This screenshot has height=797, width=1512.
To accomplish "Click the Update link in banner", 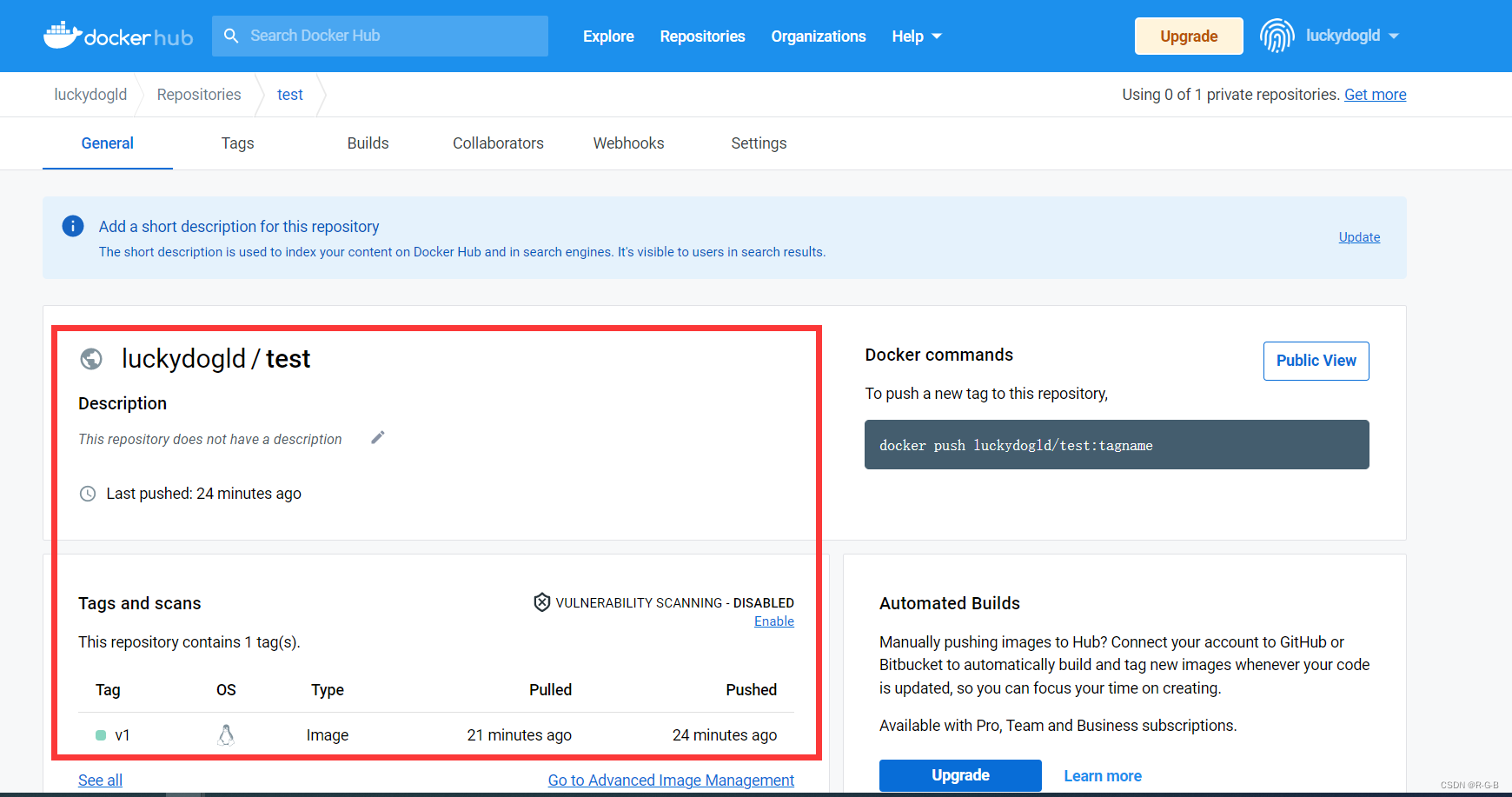I will click(1359, 237).
